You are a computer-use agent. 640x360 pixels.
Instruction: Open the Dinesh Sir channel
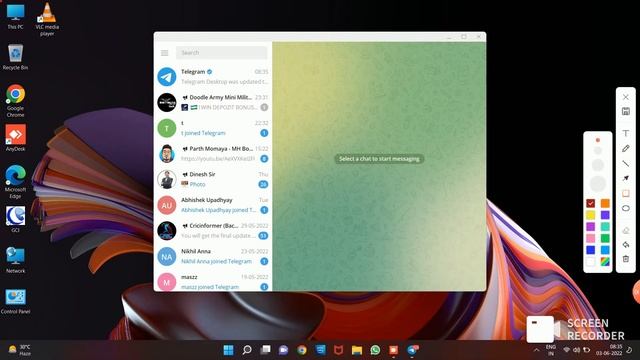coord(213,180)
